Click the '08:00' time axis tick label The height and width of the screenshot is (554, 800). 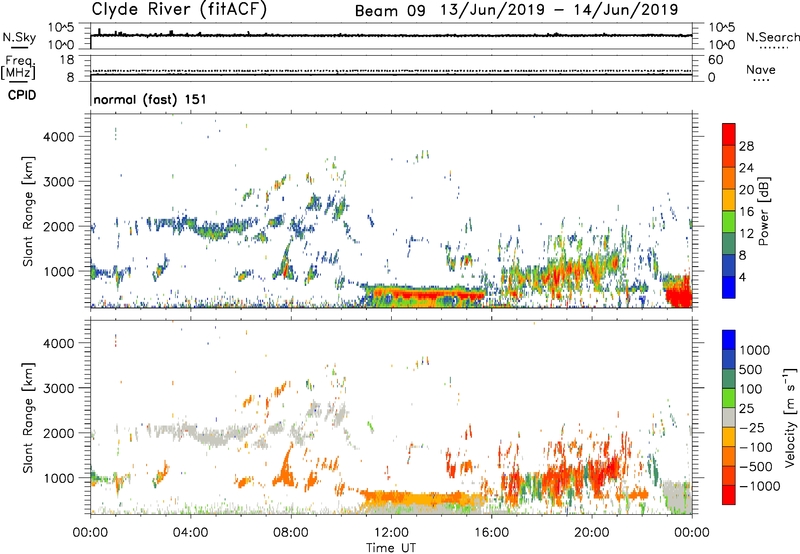291,533
